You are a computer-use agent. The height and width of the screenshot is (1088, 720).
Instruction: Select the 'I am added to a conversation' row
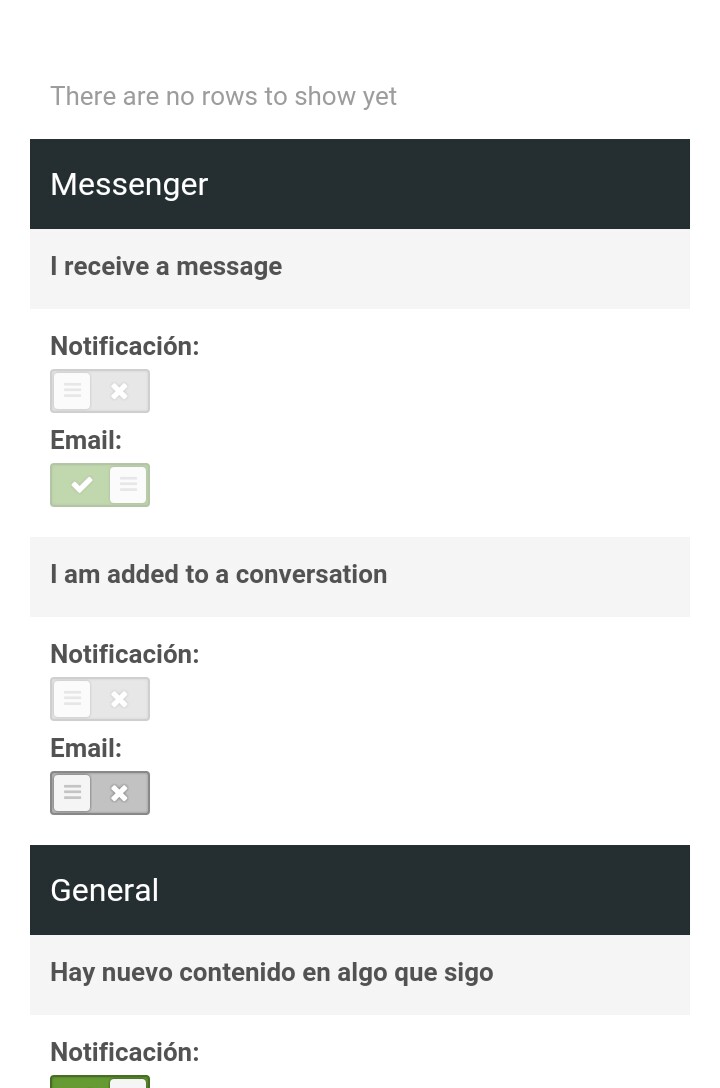coord(360,575)
